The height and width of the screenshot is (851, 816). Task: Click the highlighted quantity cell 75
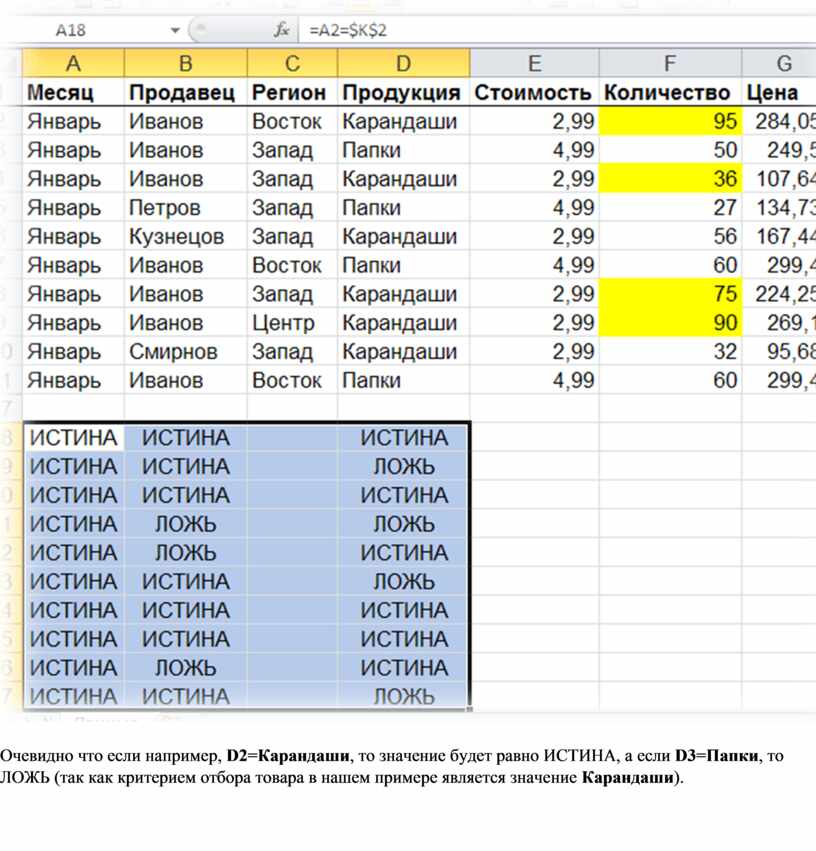670,294
